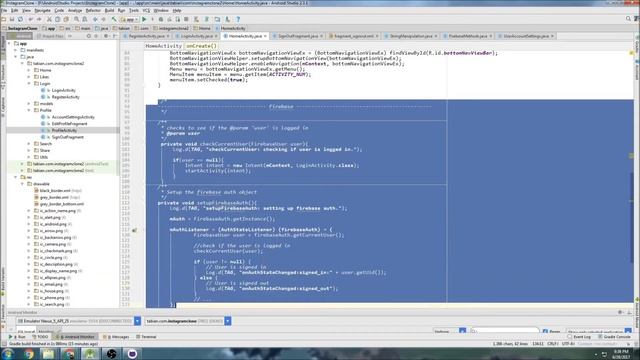The width and height of the screenshot is (640, 360).
Task: Click the Help question mark icon
Action: point(238,19)
